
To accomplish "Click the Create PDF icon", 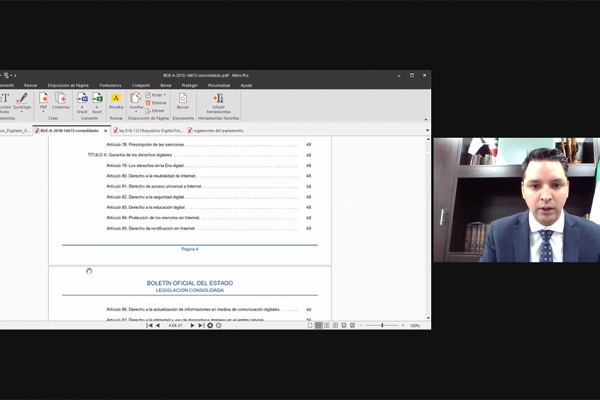I will tap(44, 98).
